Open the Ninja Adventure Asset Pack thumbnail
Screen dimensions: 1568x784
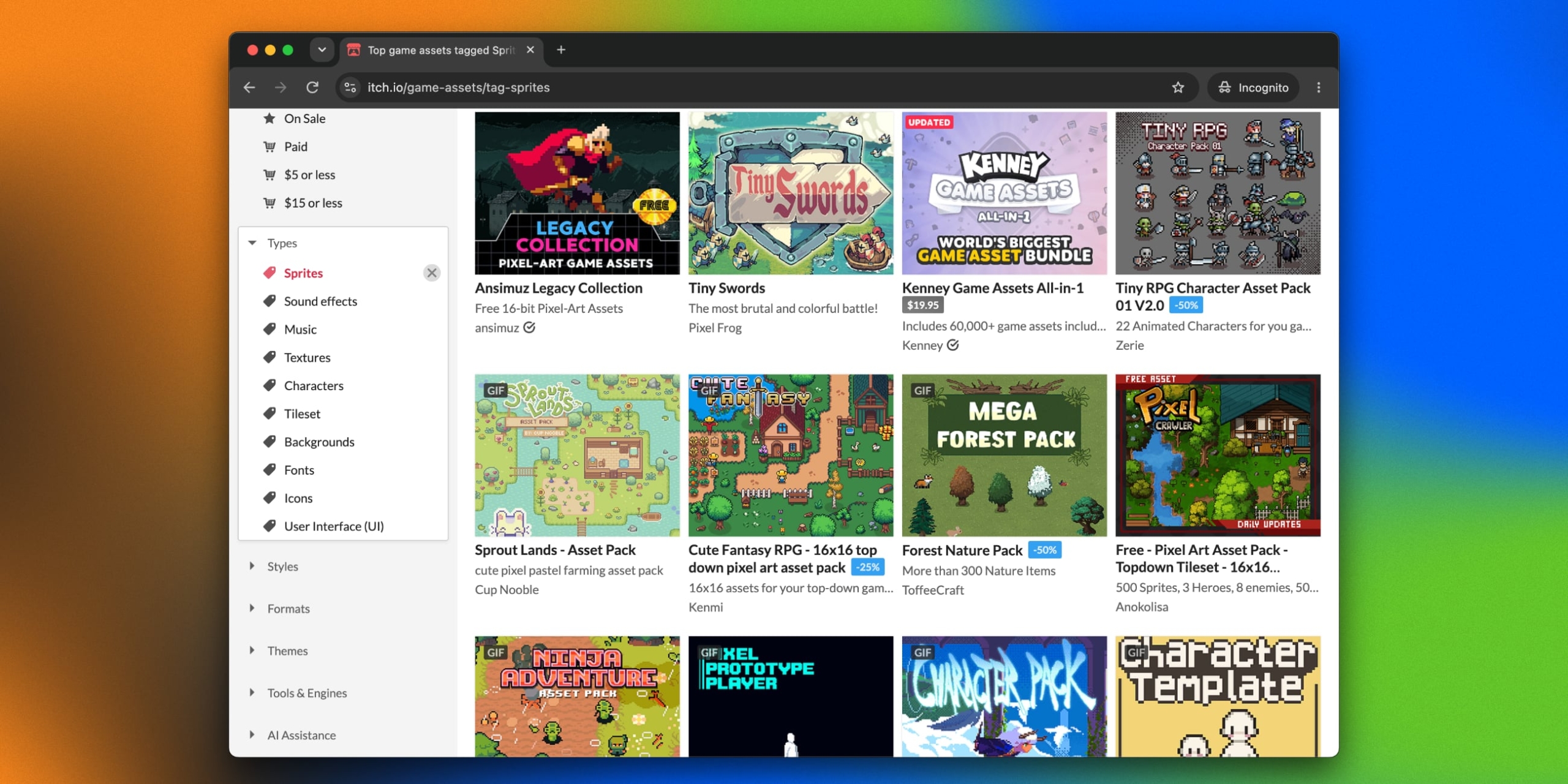pos(577,696)
